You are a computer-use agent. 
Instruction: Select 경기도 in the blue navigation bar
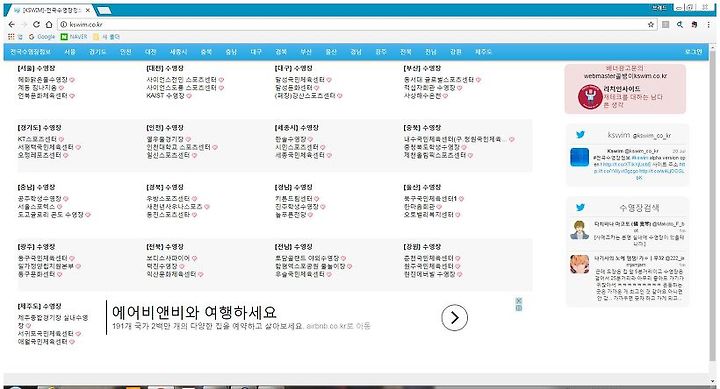click(x=97, y=52)
